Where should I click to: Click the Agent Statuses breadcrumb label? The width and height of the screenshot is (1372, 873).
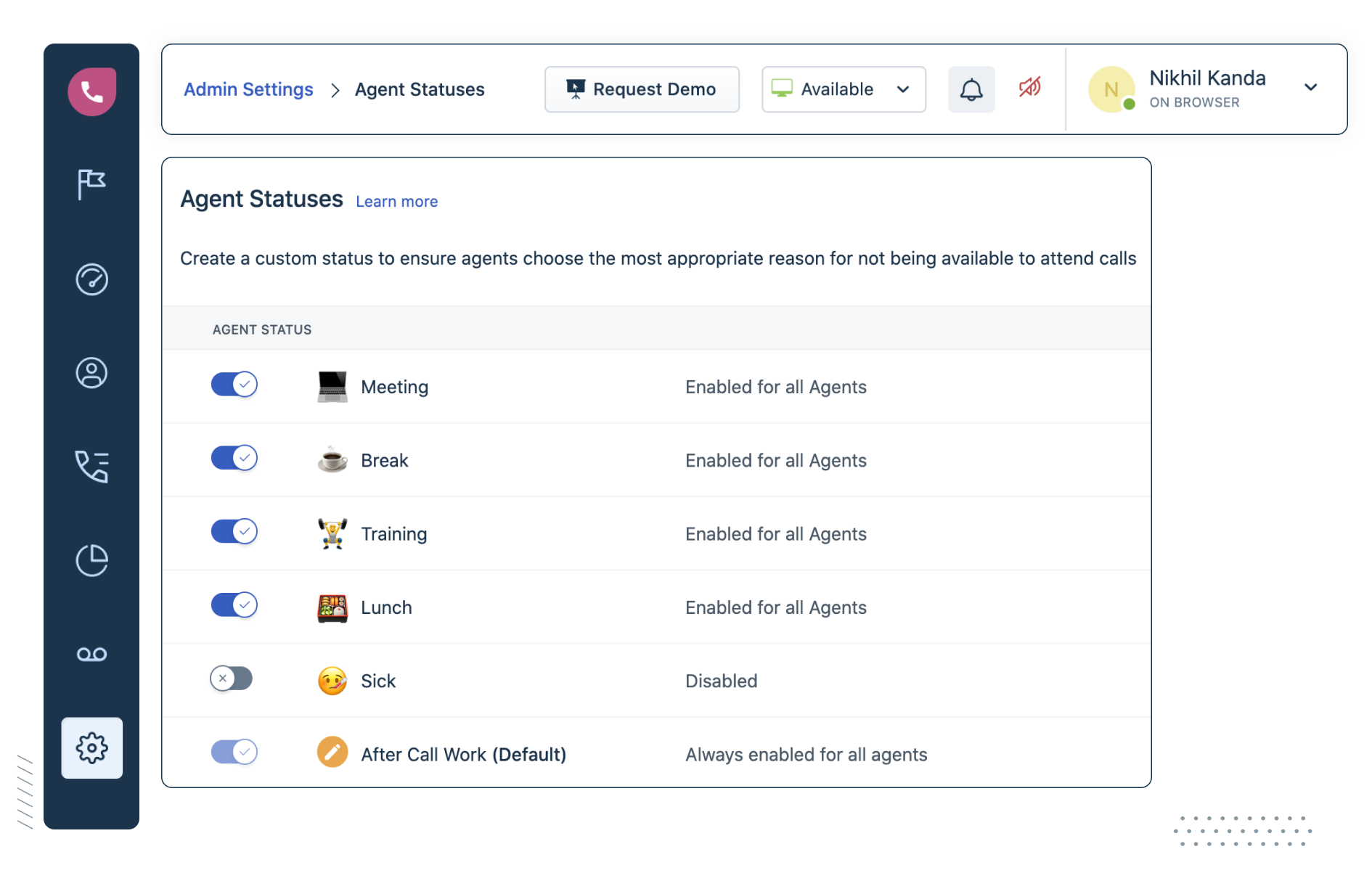(x=419, y=89)
